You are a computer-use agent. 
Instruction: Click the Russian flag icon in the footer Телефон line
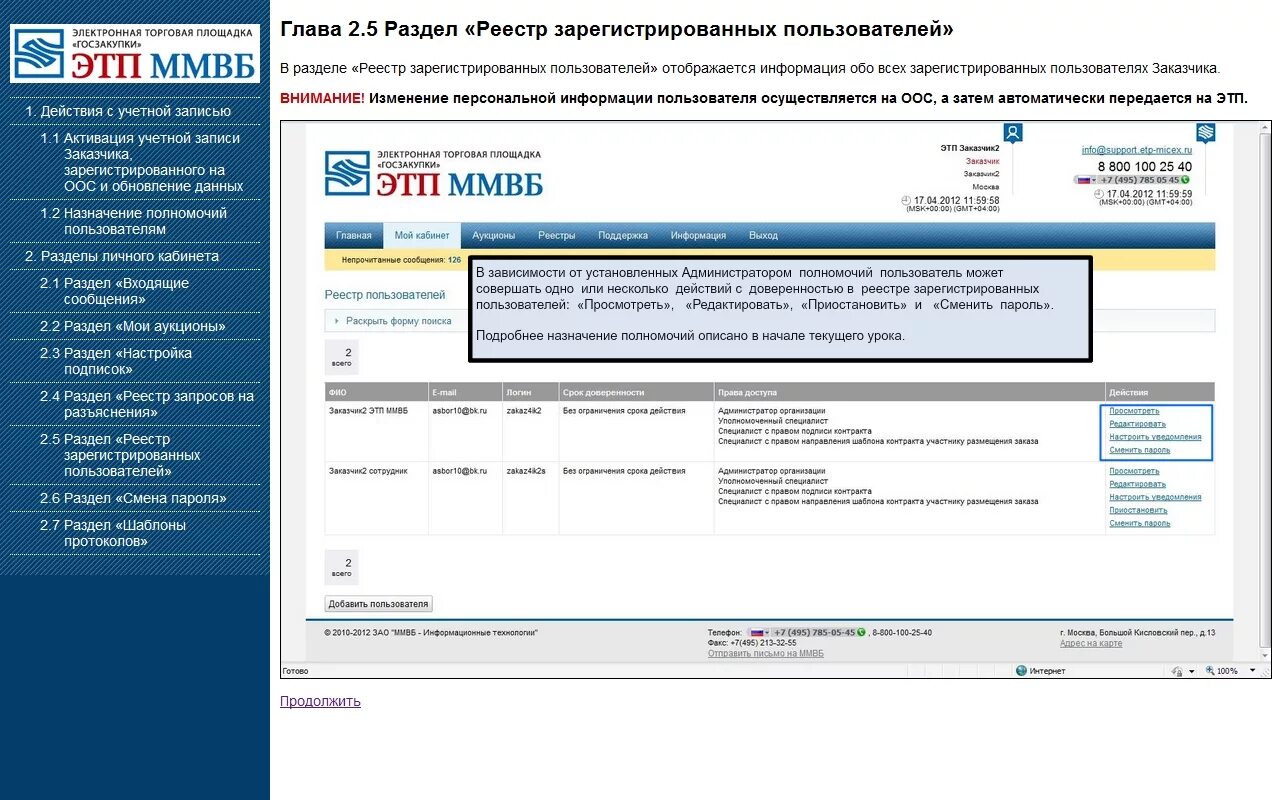757,632
